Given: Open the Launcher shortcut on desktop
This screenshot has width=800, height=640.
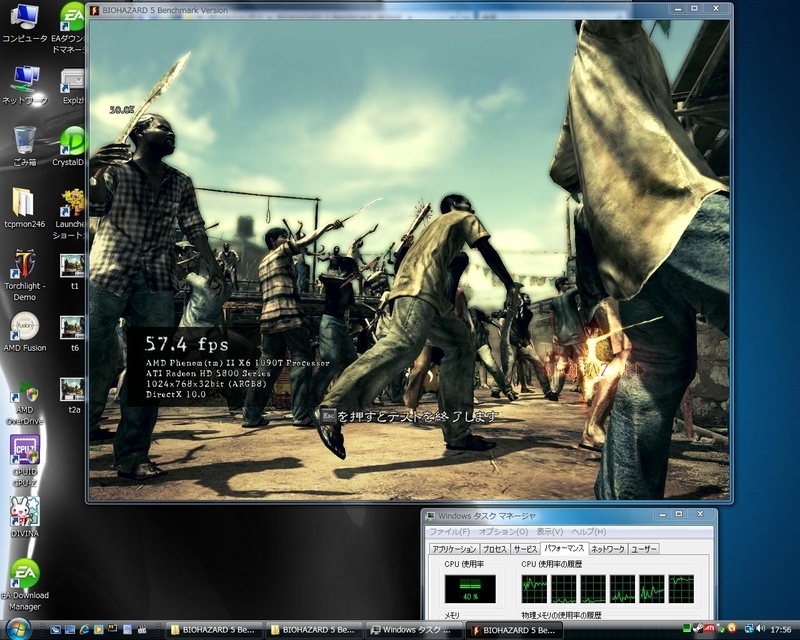Looking at the screenshot, I should 70,214.
